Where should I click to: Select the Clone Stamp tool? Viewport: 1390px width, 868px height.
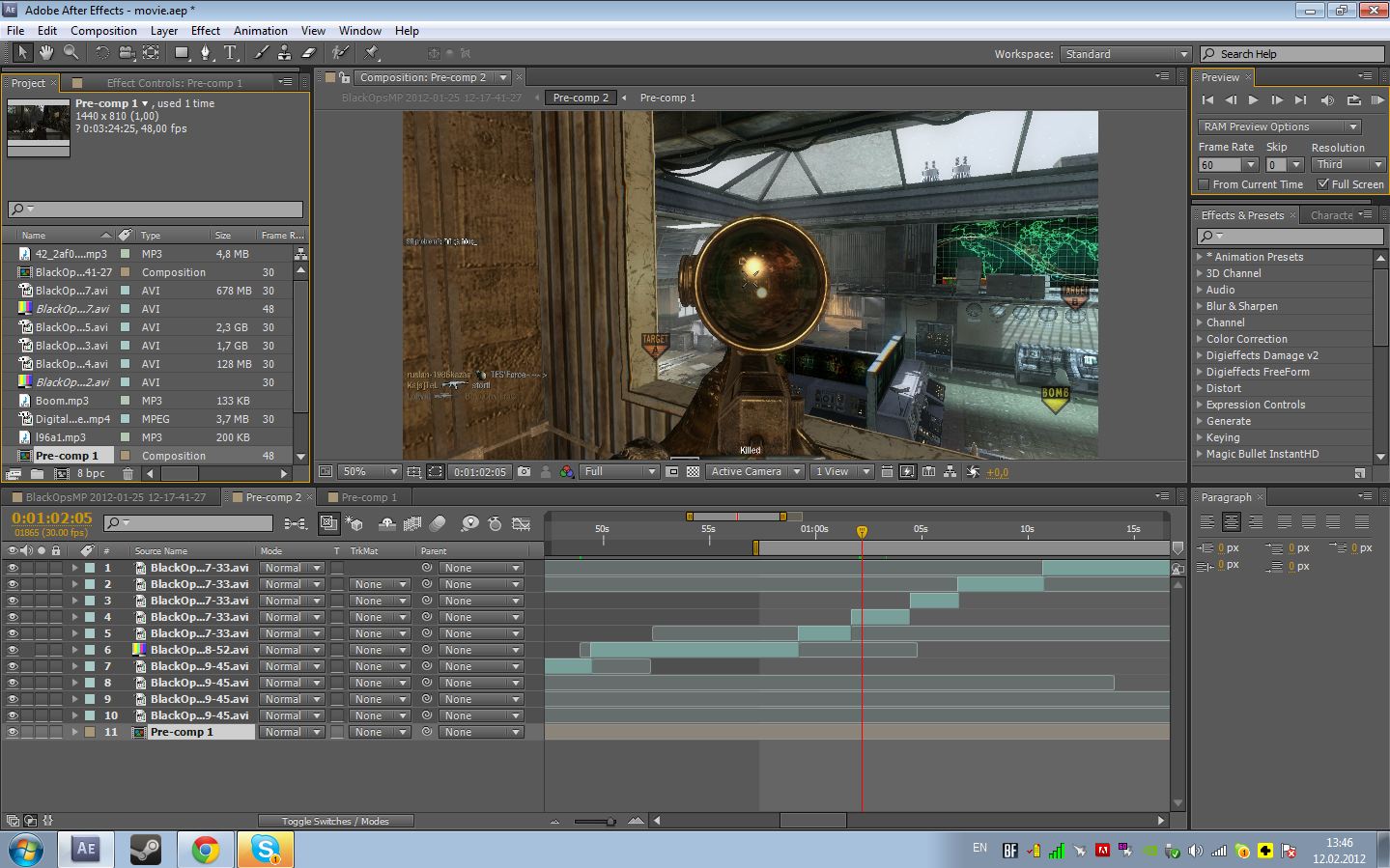[x=285, y=53]
